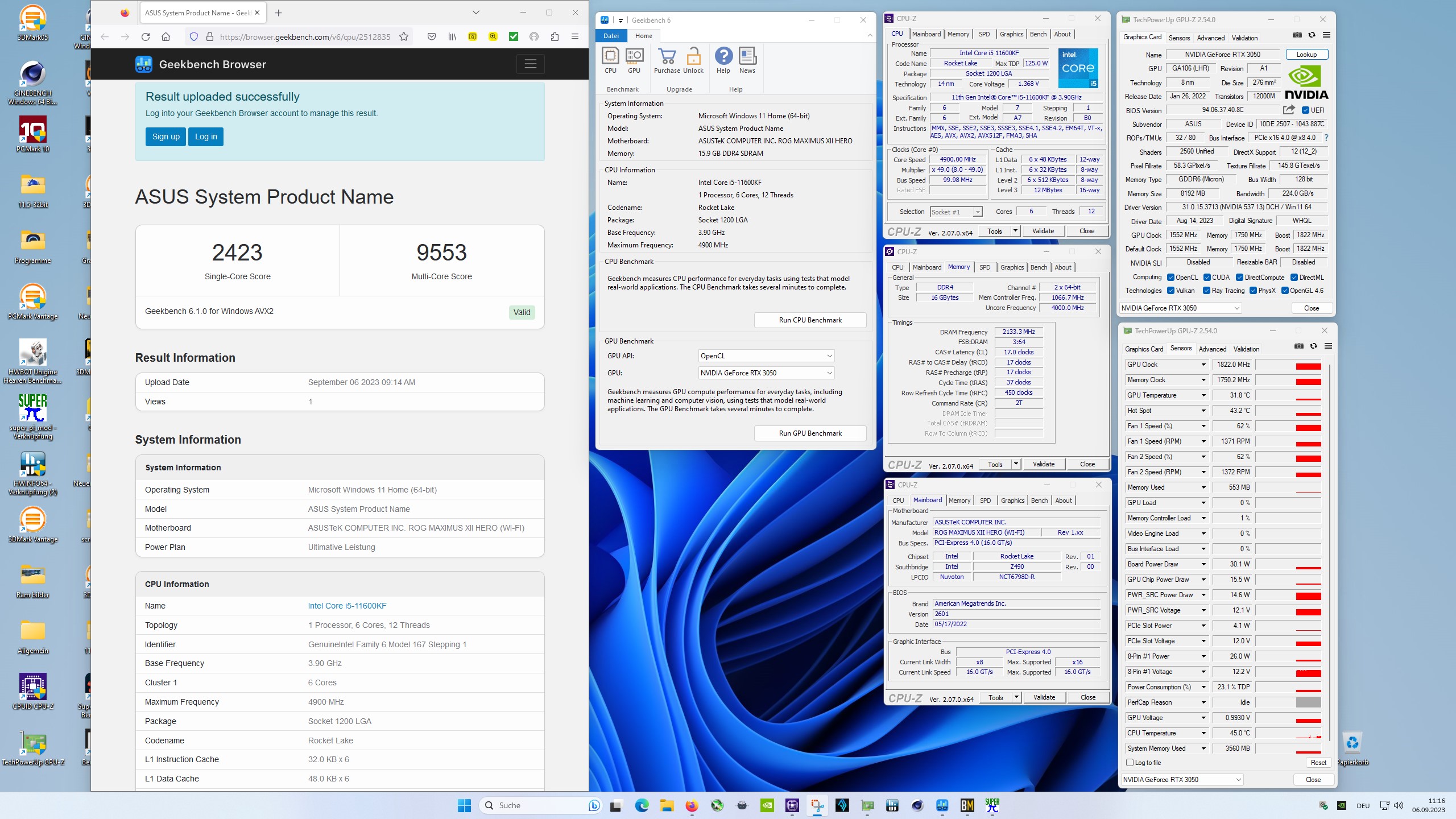This screenshot has height=819, width=1456.
Task: Open hamburger menu in GPU-Z Graphics Card window
Action: coord(1327,35)
